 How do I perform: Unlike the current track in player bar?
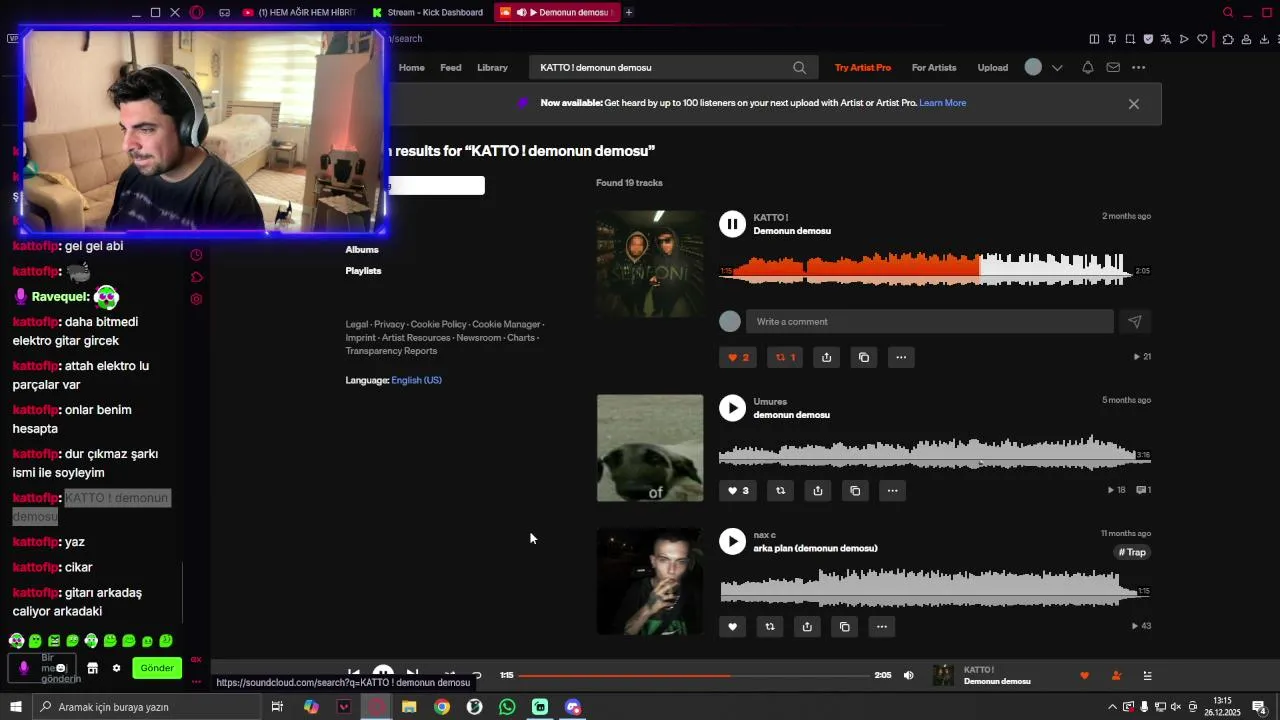pos(1084,676)
